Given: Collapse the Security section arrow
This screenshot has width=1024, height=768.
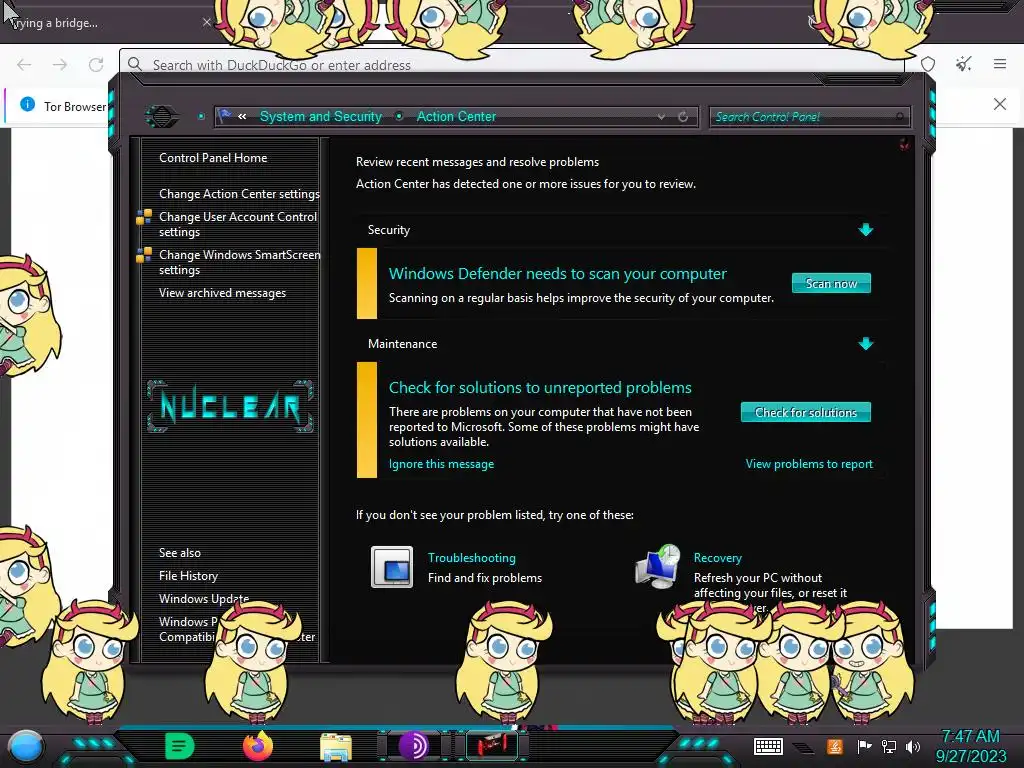Looking at the screenshot, I should 865,230.
